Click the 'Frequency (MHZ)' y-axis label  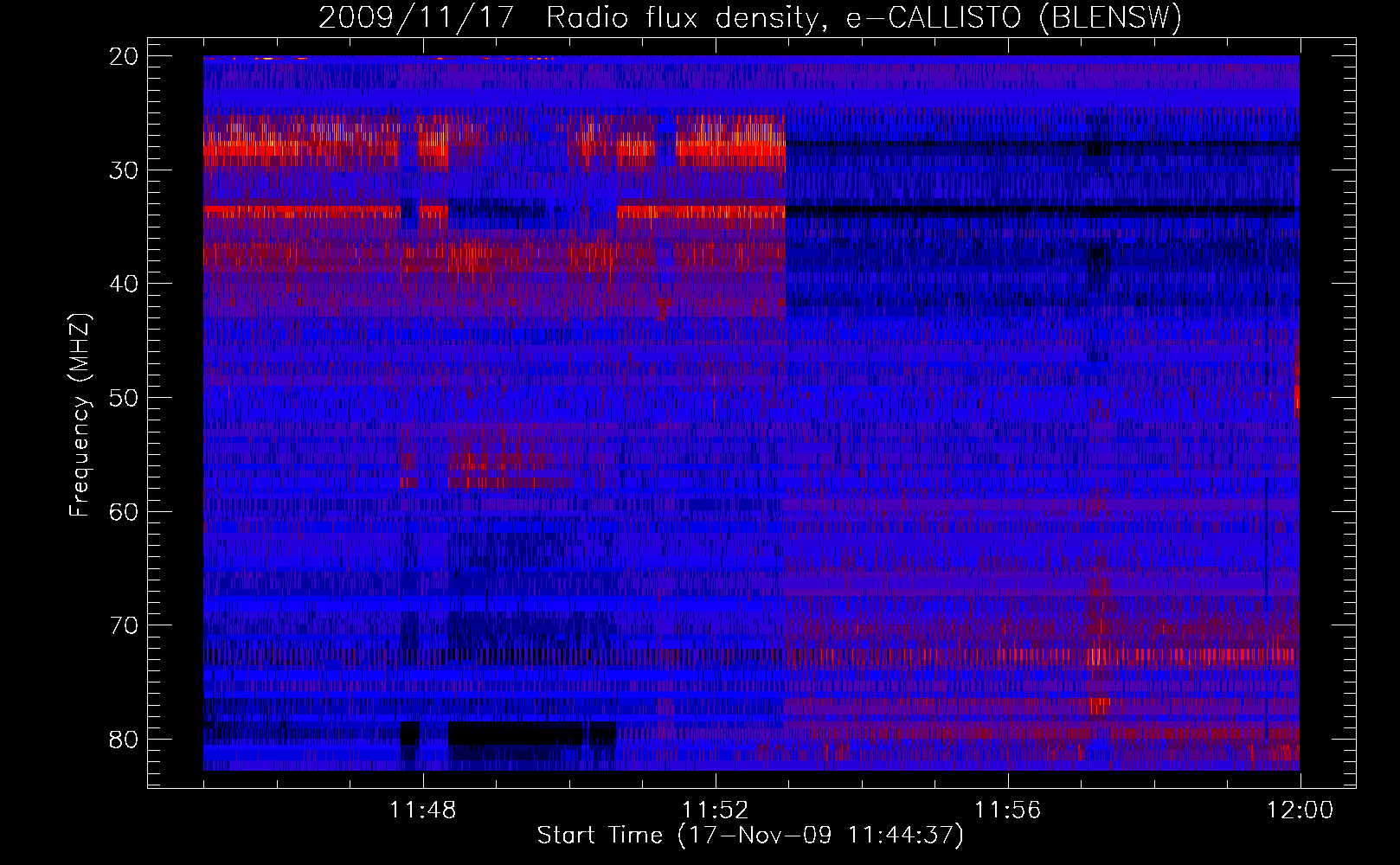pos(80,415)
